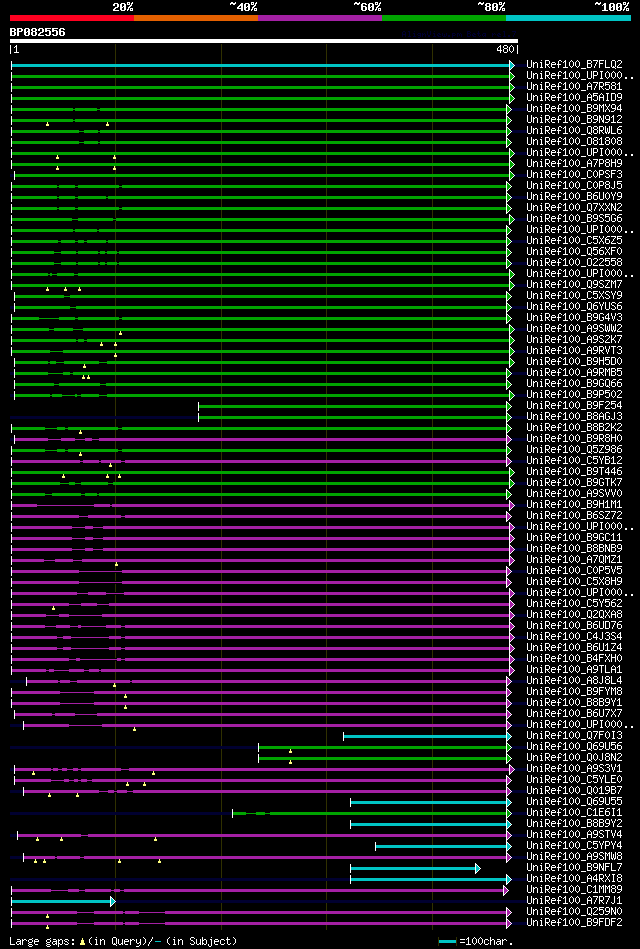Click the green alignment bar for Q0J8N2
Screen dimensions: 640x949
(x=383, y=758)
